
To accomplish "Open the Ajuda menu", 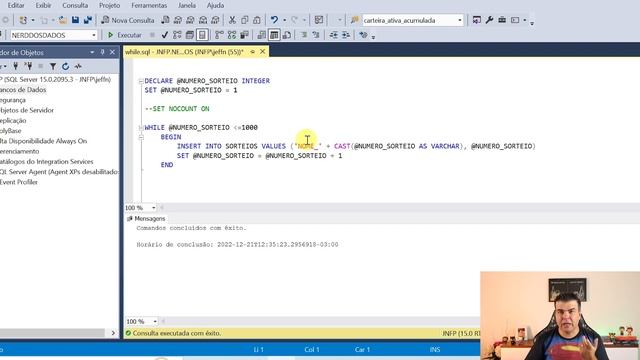I will point(215,5).
